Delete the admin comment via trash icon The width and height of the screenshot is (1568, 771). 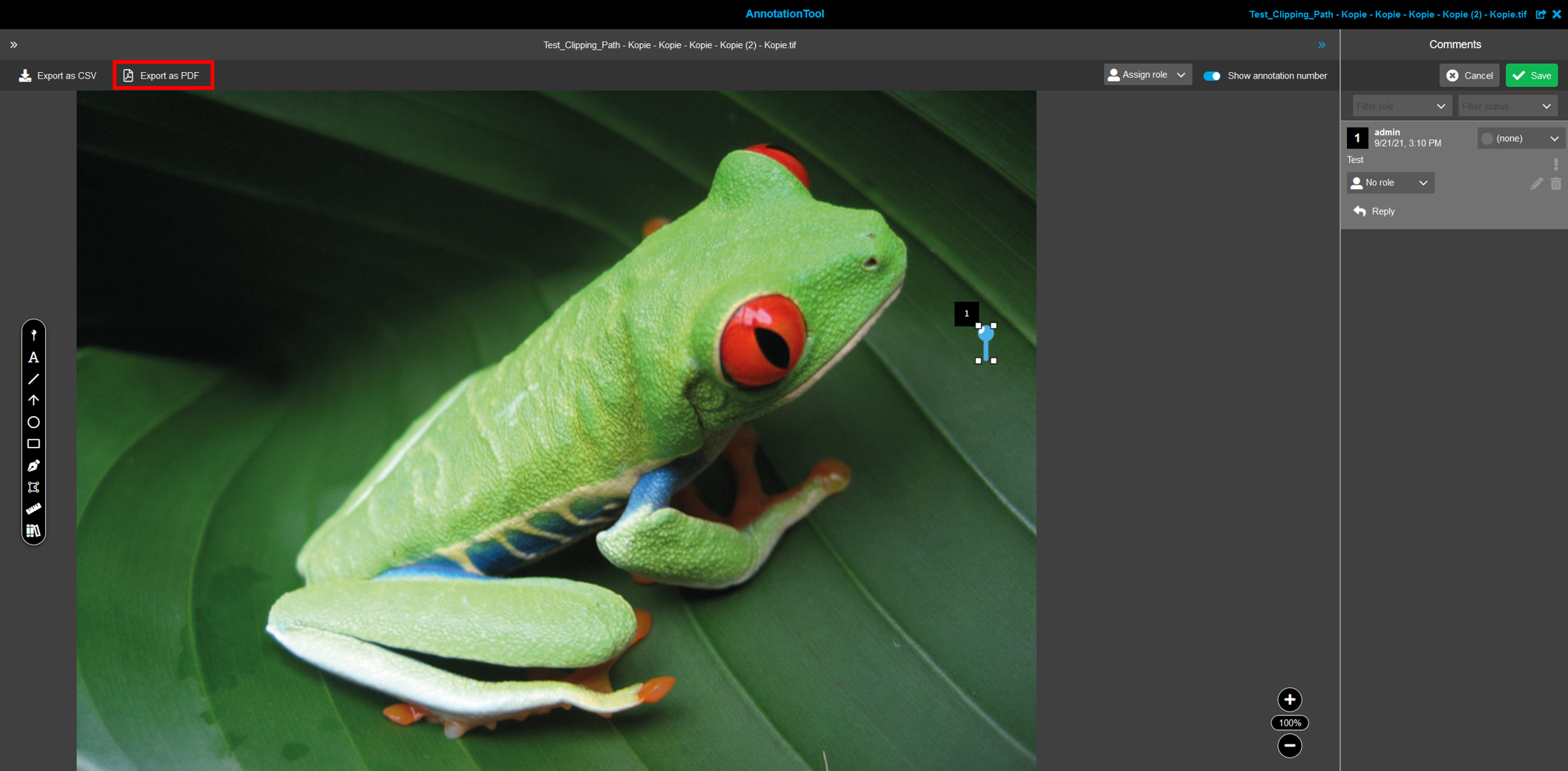[1555, 183]
